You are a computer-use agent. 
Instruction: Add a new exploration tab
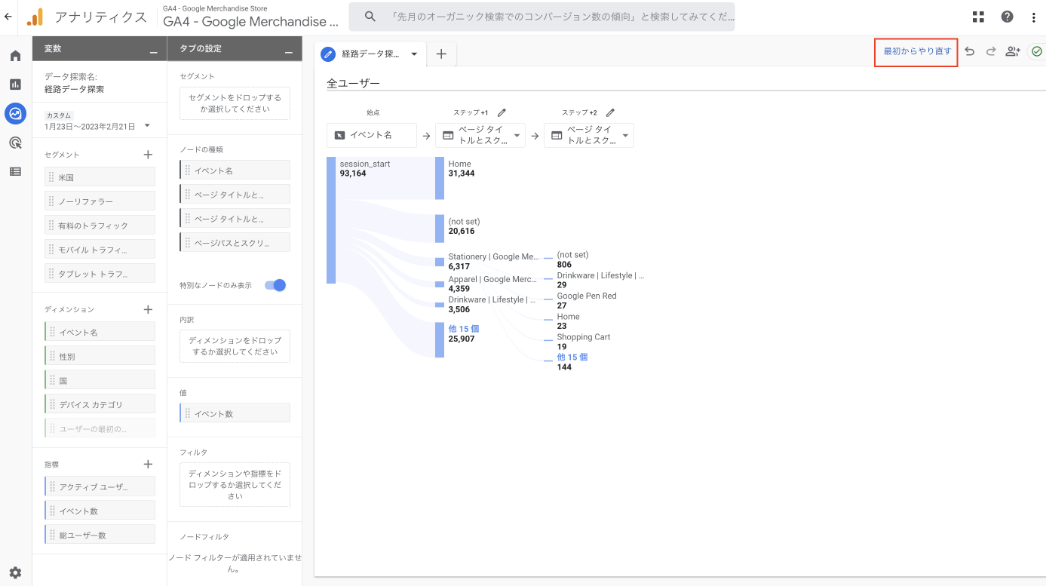(441, 54)
